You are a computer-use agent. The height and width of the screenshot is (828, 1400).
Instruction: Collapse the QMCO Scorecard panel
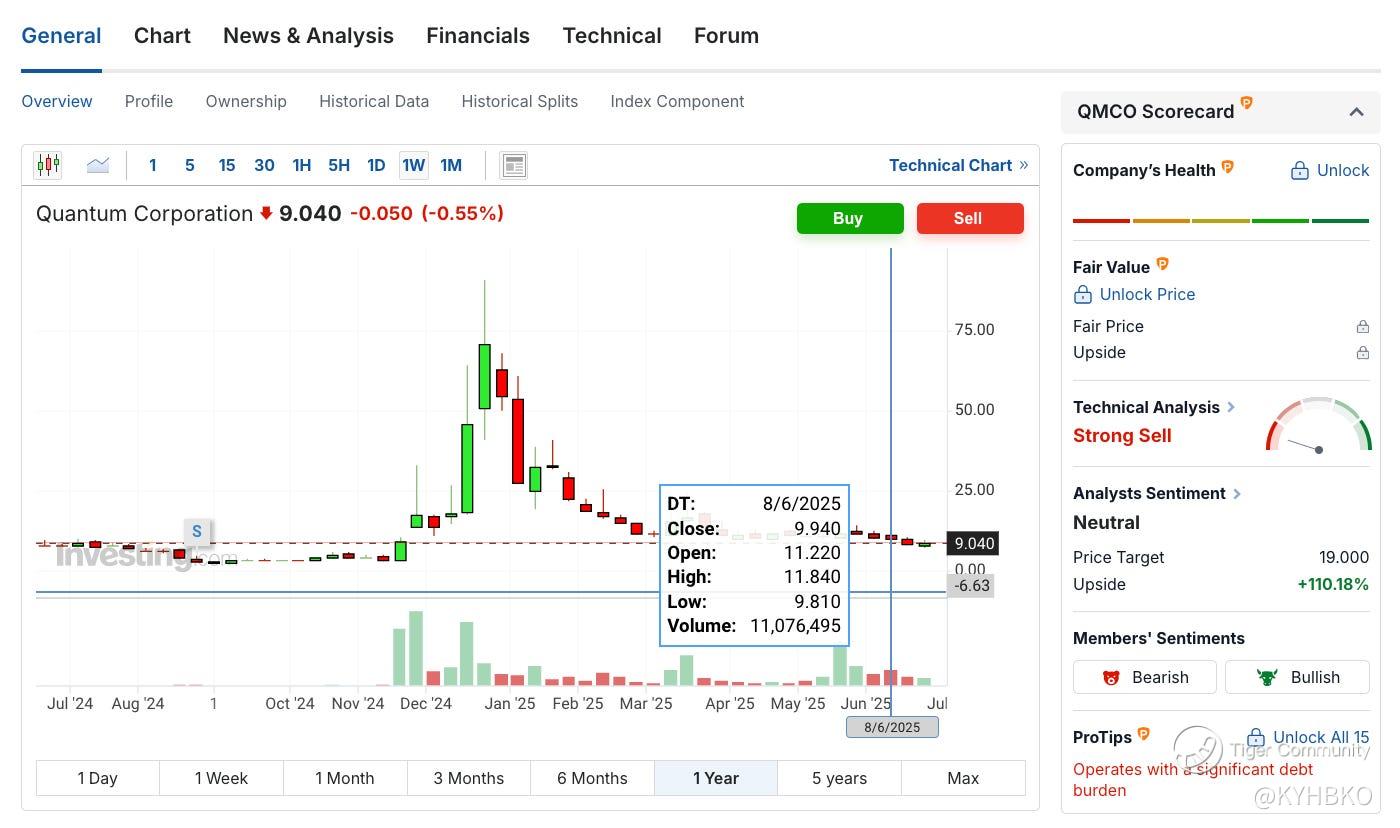1356,112
